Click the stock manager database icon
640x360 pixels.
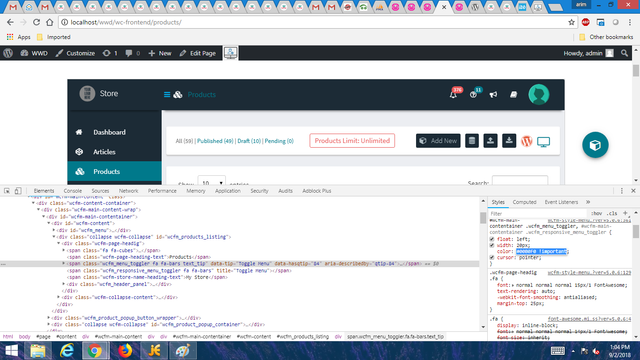pos(472,141)
